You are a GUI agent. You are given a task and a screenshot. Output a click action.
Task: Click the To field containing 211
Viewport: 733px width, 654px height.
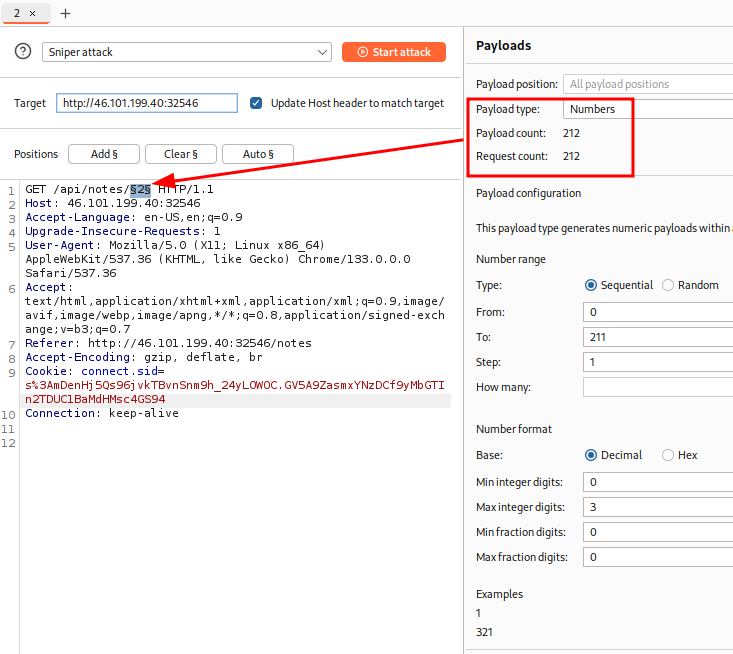658,337
